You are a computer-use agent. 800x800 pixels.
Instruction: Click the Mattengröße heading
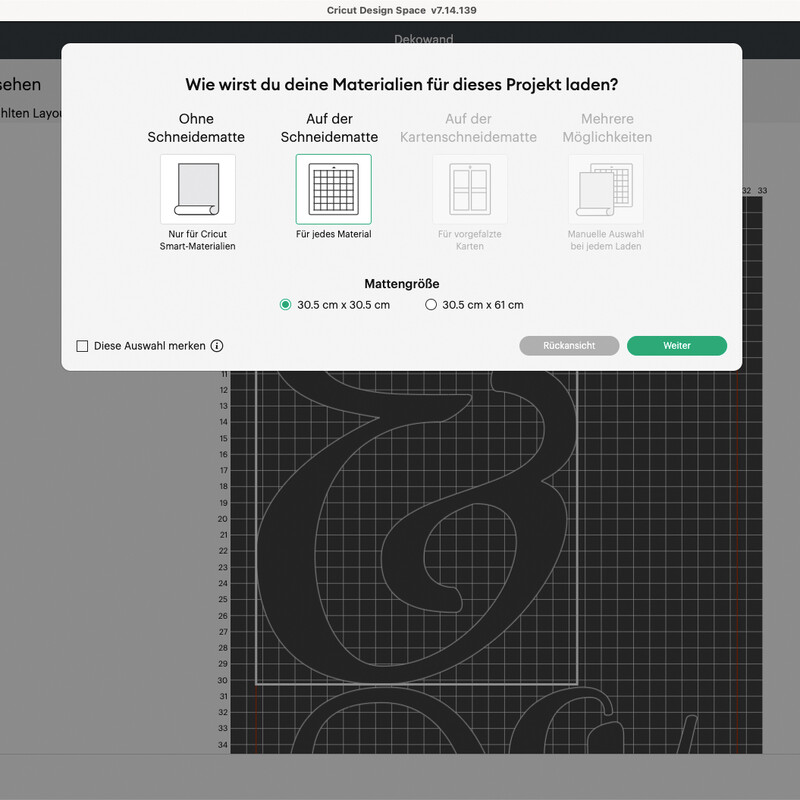(x=402, y=284)
